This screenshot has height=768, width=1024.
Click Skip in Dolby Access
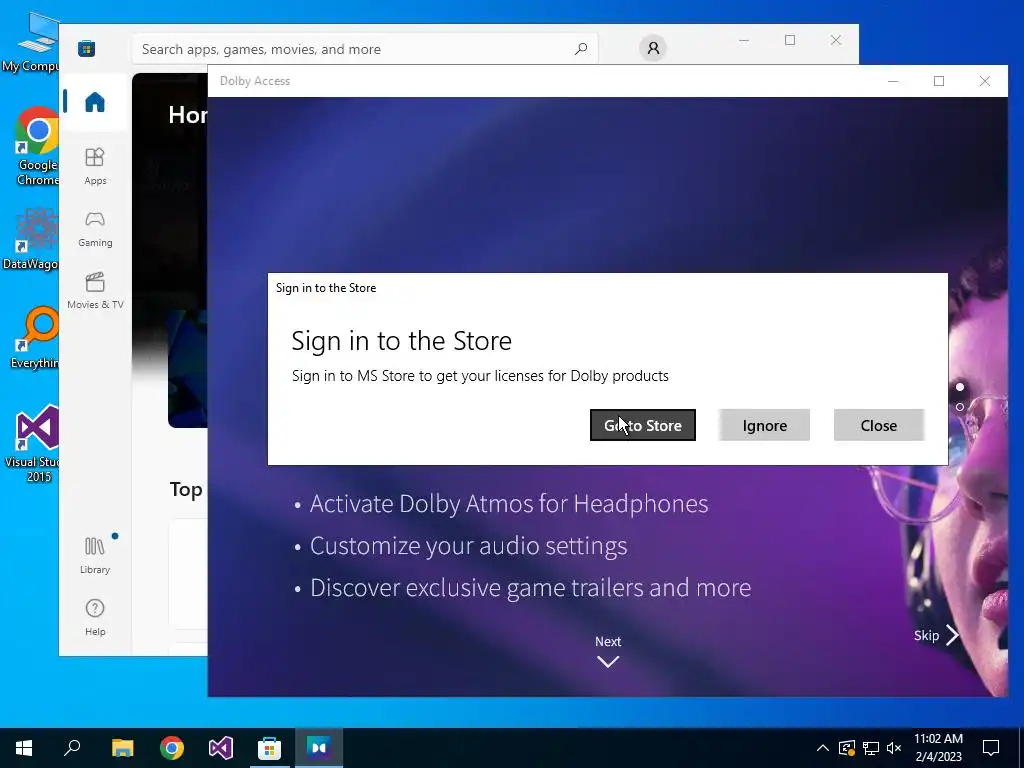(x=936, y=635)
